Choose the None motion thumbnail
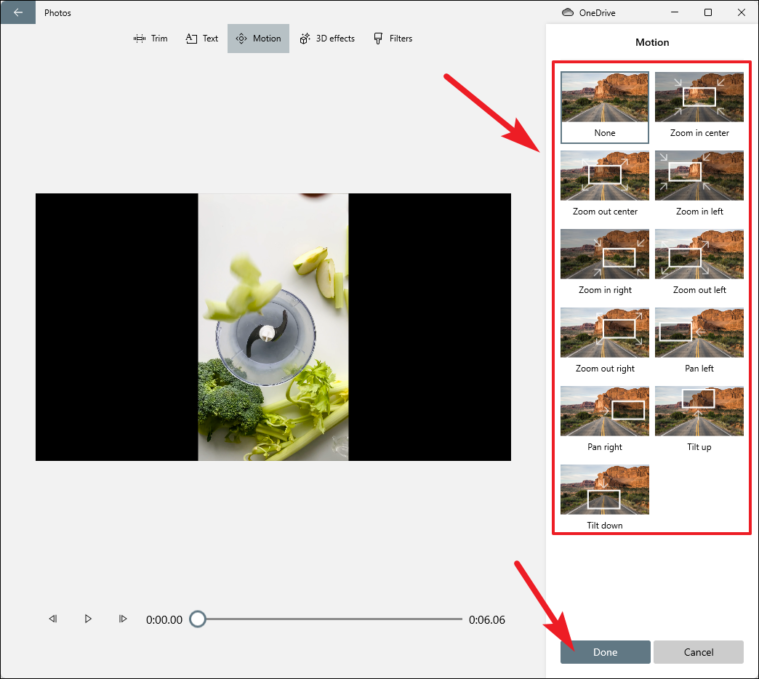 pos(605,107)
